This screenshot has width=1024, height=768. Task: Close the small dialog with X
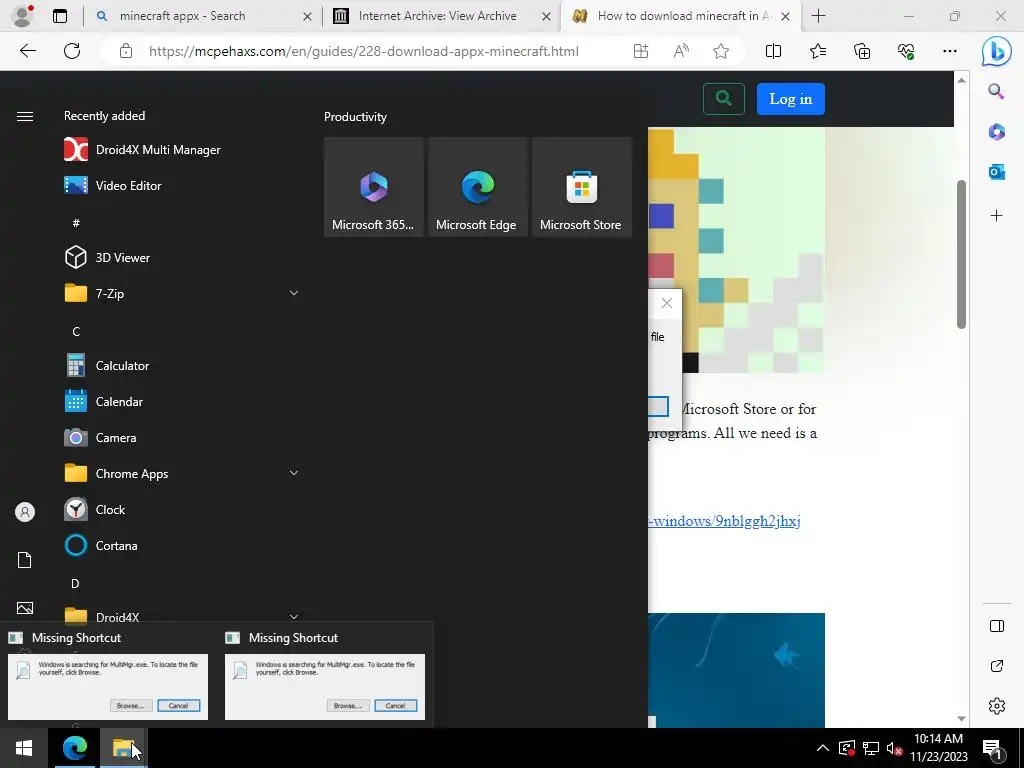pyautogui.click(x=666, y=303)
